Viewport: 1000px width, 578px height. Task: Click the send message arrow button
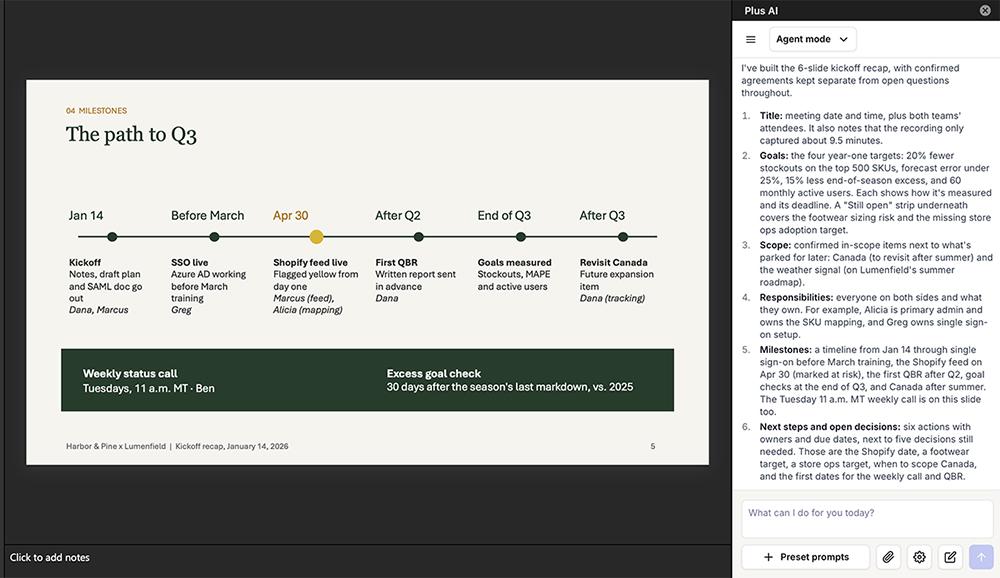[982, 557]
